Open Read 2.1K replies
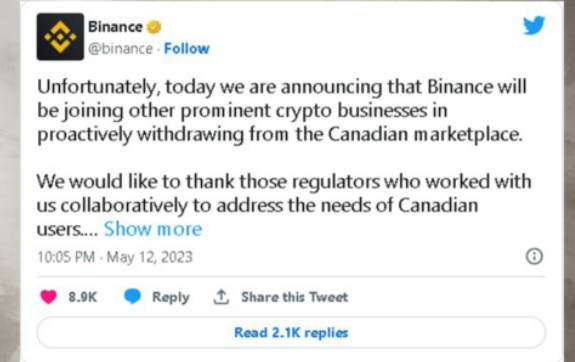The height and width of the screenshot is (362, 575). 292,332
